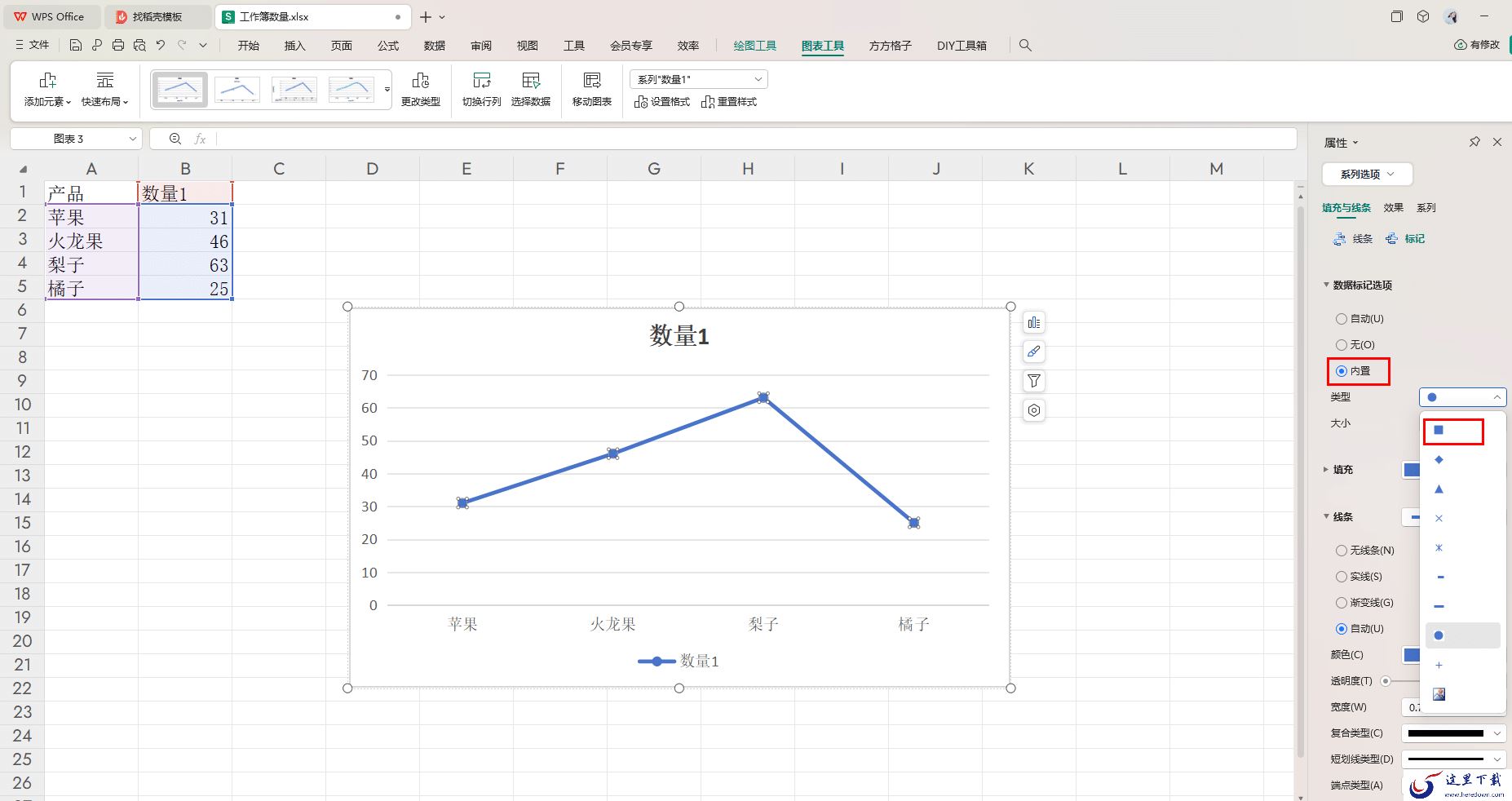Collapse the 线条 section
Image resolution: width=1512 pixels, height=801 pixels.
click(1326, 516)
